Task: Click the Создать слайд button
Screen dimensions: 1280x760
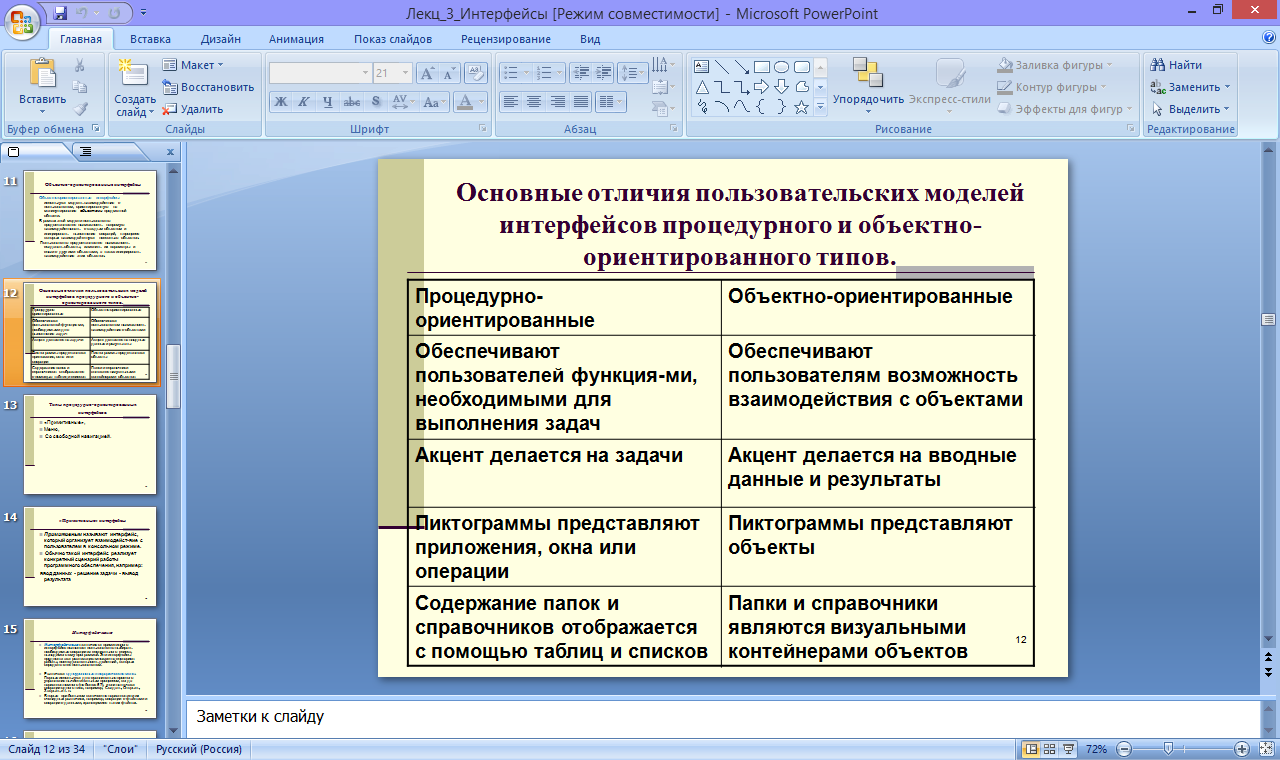Action: pyautogui.click(x=134, y=87)
